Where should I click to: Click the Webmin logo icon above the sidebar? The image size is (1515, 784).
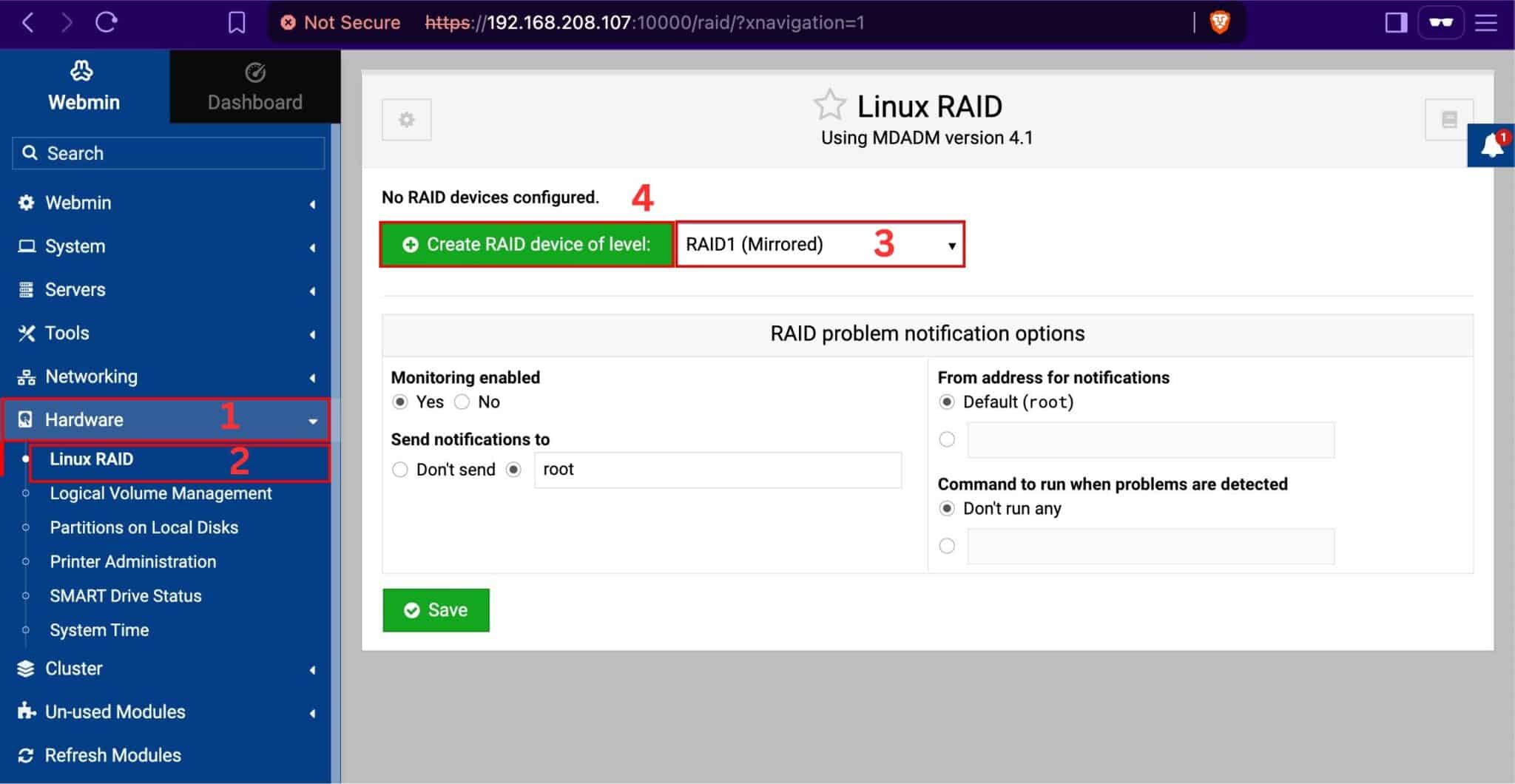pos(83,70)
